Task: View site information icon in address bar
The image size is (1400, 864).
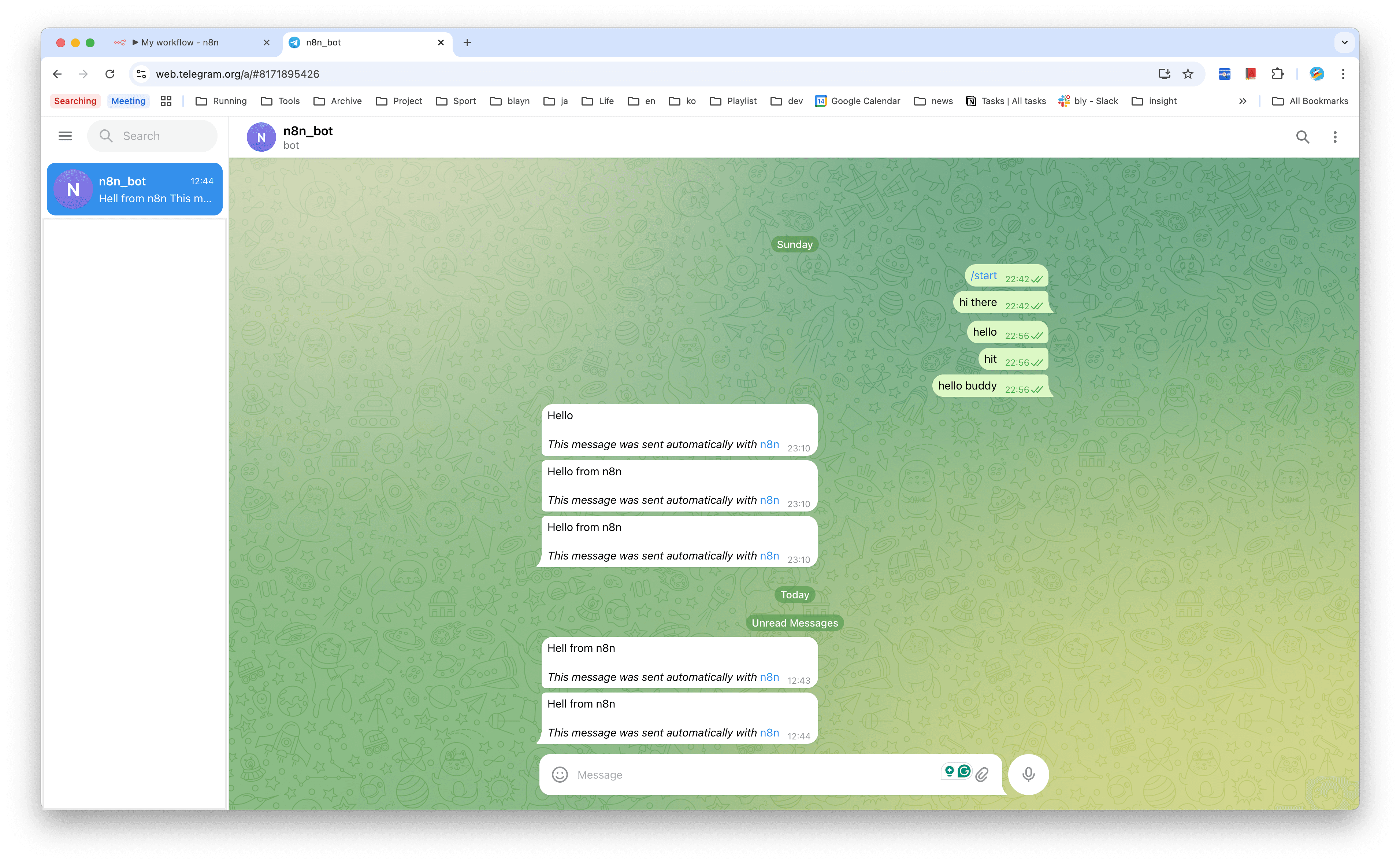Action: pyautogui.click(x=142, y=74)
